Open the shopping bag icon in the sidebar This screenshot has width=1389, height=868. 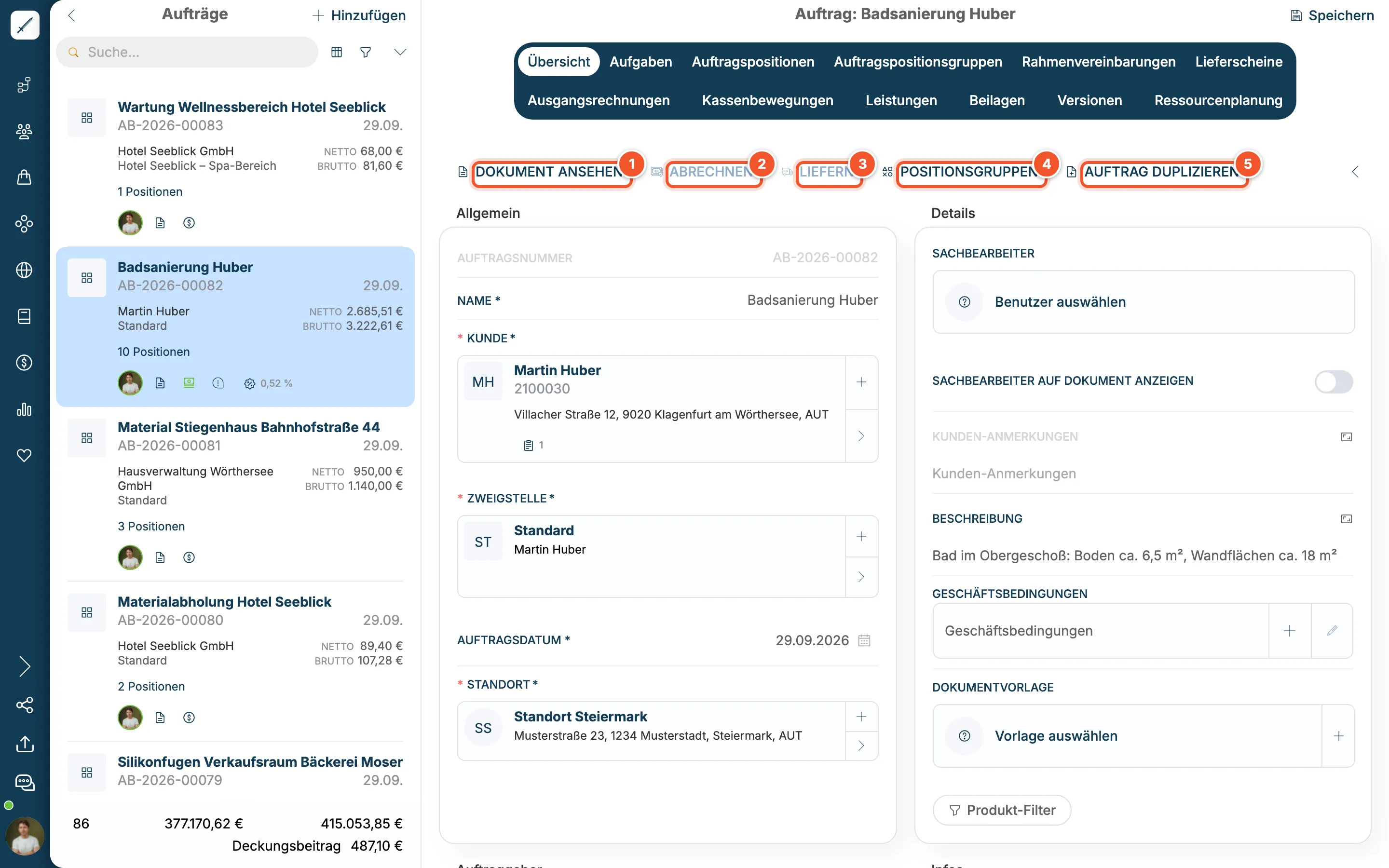click(x=24, y=177)
